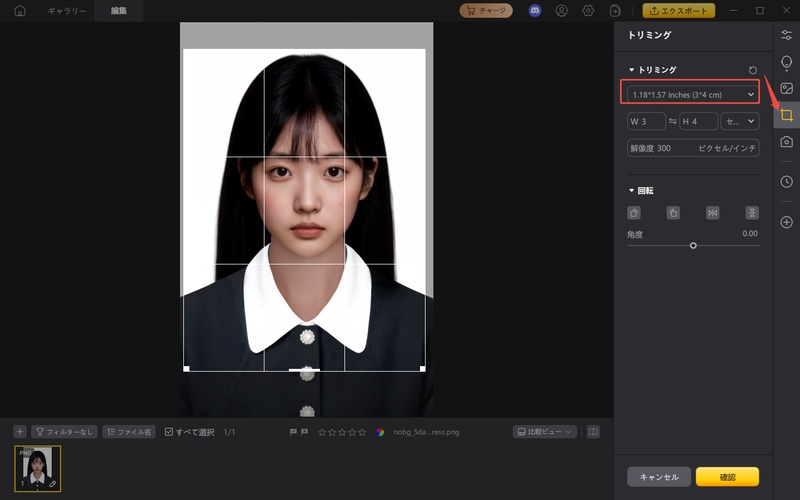Click the bottom-left crop corner handle

click(186, 368)
